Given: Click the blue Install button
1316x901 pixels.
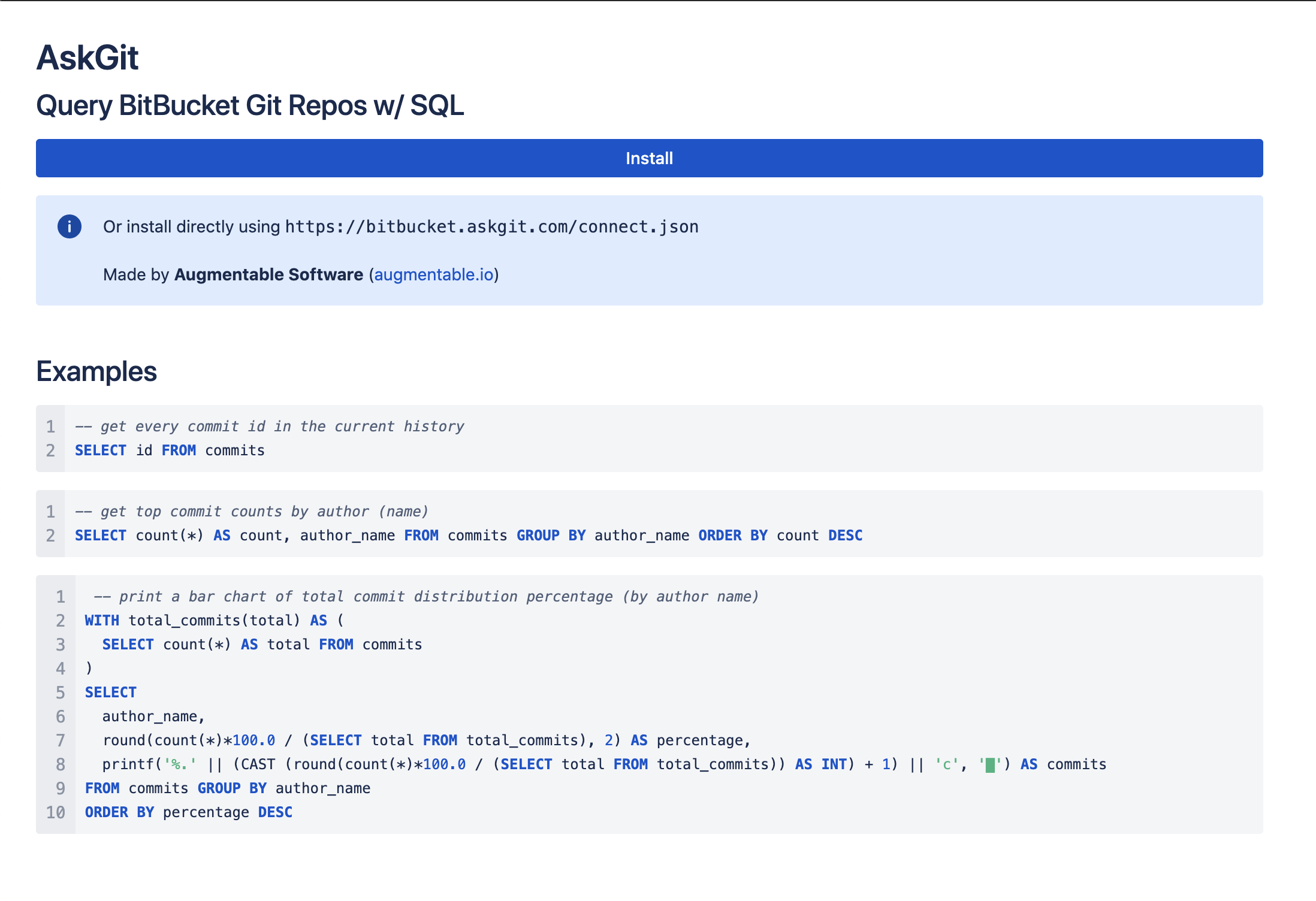Looking at the screenshot, I should pyautogui.click(x=649, y=158).
